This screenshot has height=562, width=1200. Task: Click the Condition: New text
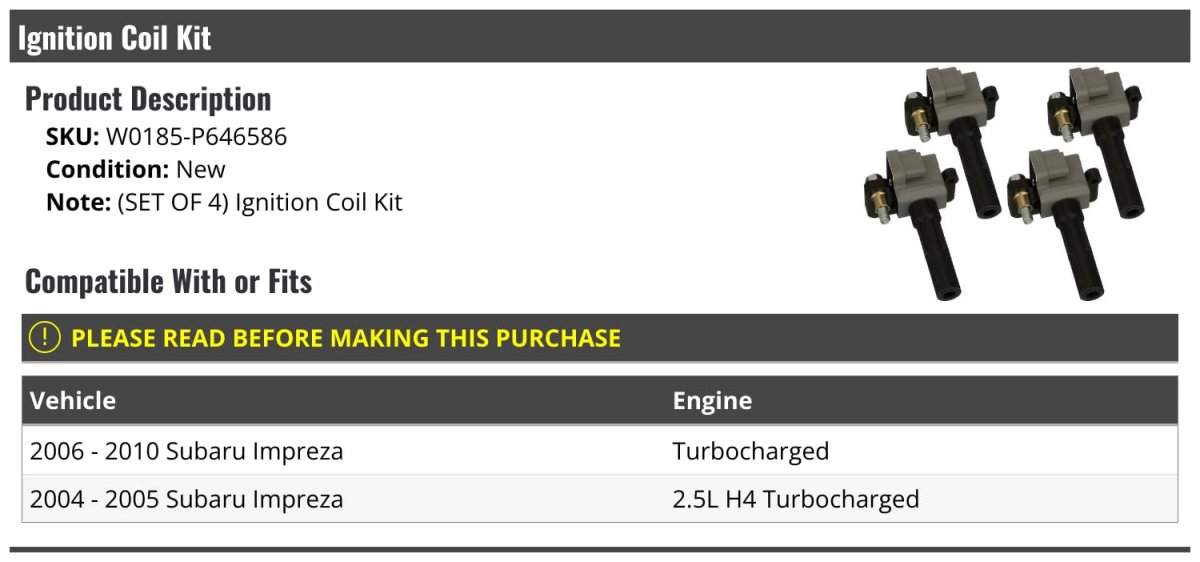click(136, 170)
